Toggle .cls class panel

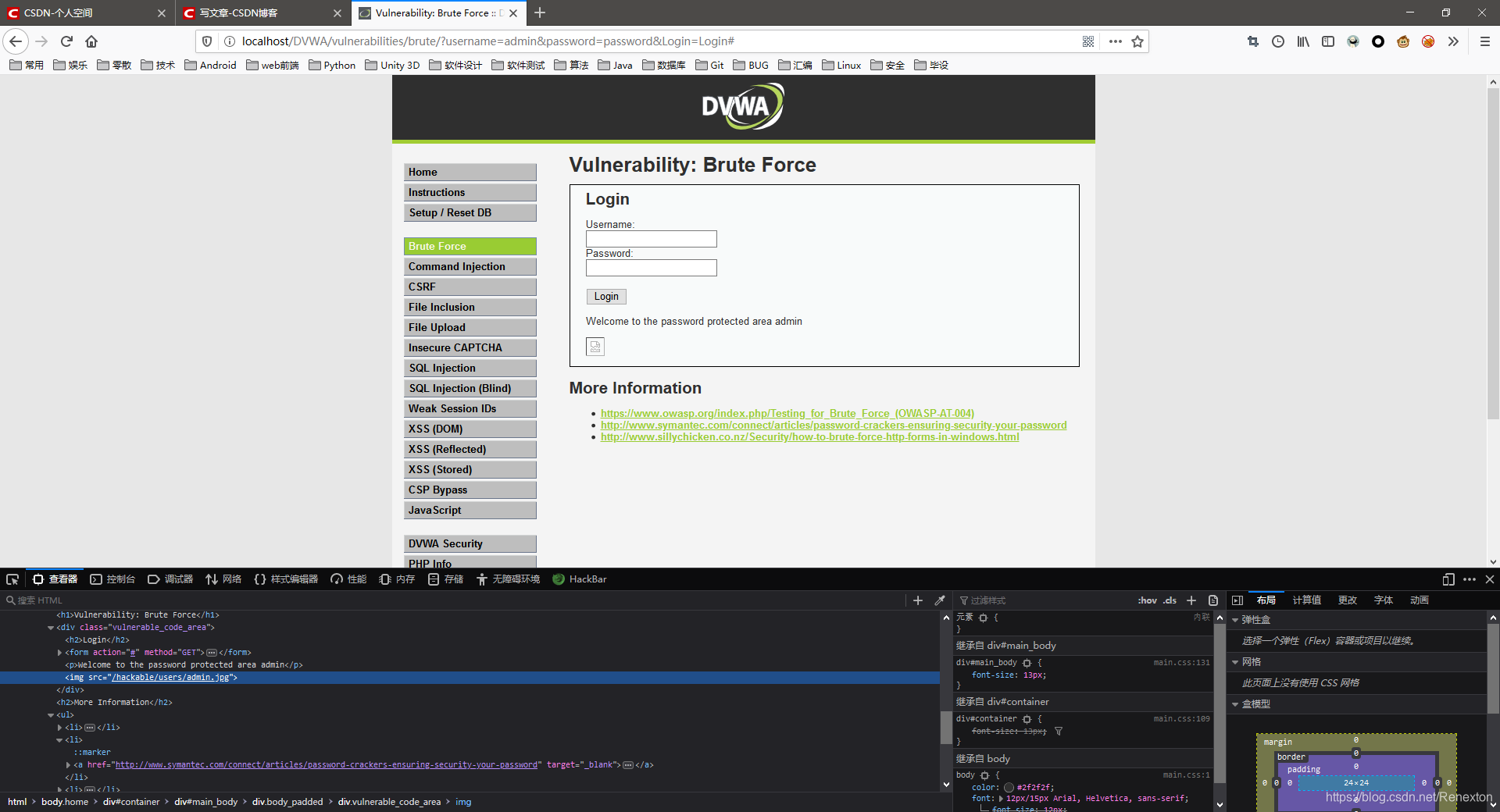click(x=1170, y=600)
